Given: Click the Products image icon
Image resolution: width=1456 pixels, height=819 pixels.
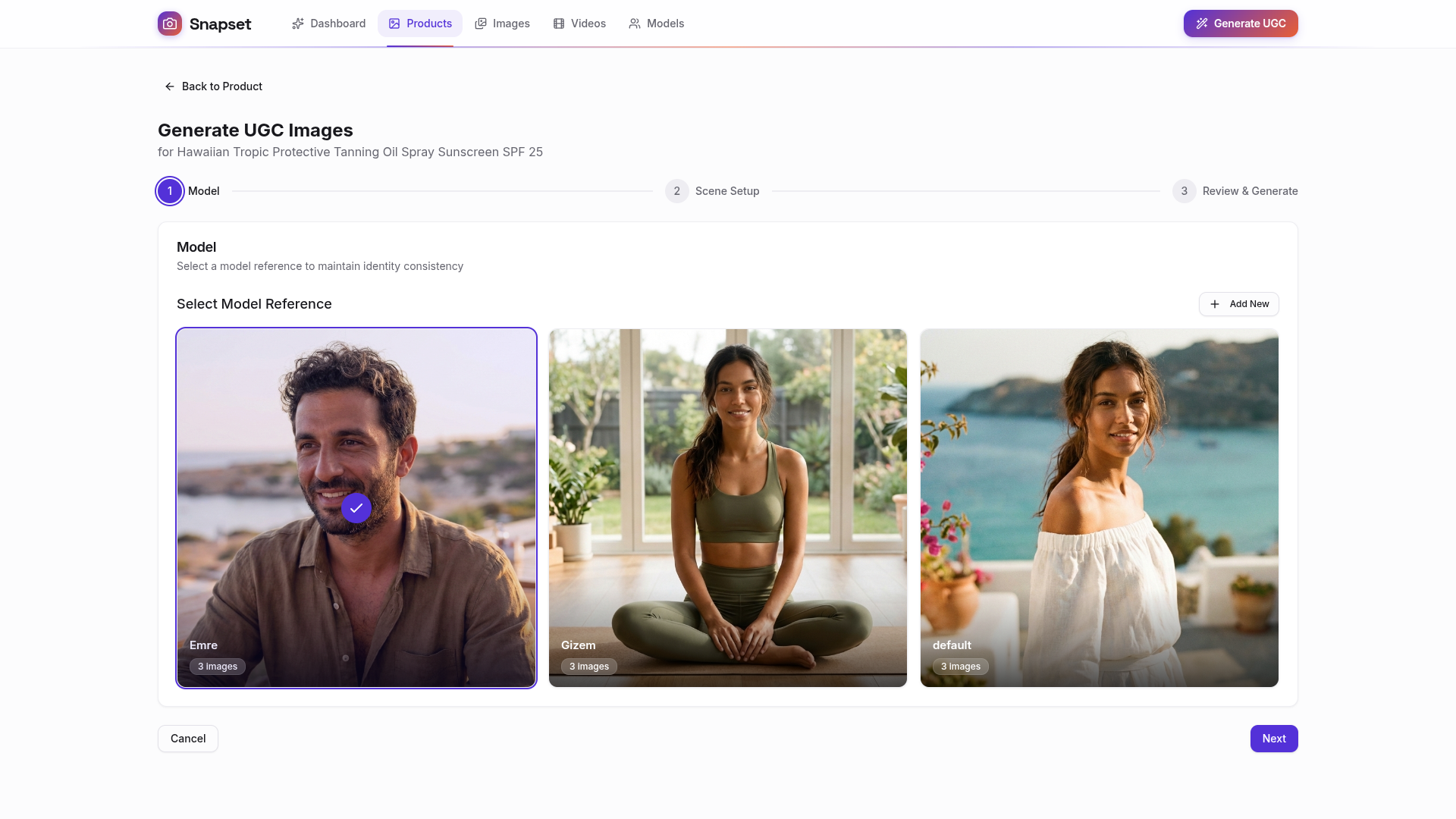Looking at the screenshot, I should (394, 24).
